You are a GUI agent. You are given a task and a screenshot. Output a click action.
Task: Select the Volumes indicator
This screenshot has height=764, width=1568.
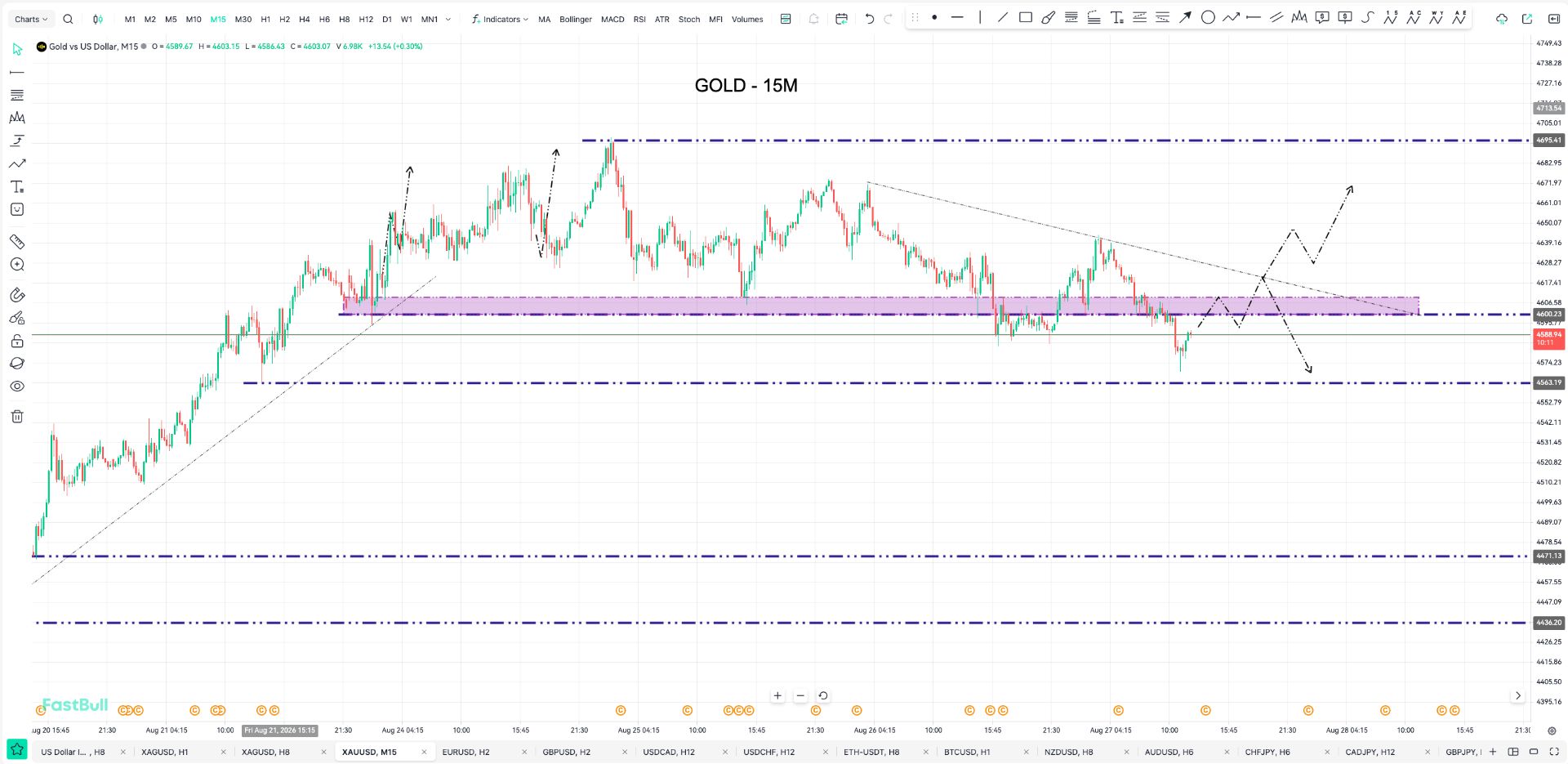point(747,19)
